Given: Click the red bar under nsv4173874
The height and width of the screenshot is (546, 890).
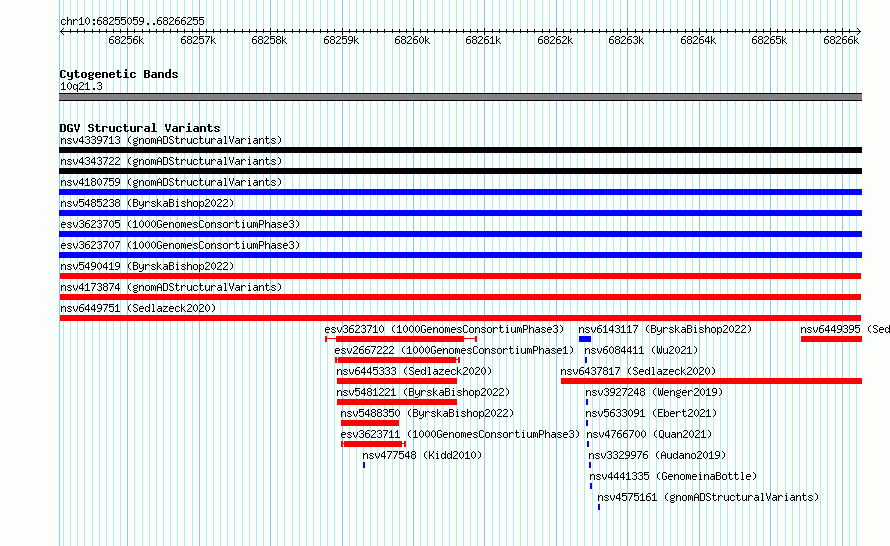Looking at the screenshot, I should pos(460,297).
